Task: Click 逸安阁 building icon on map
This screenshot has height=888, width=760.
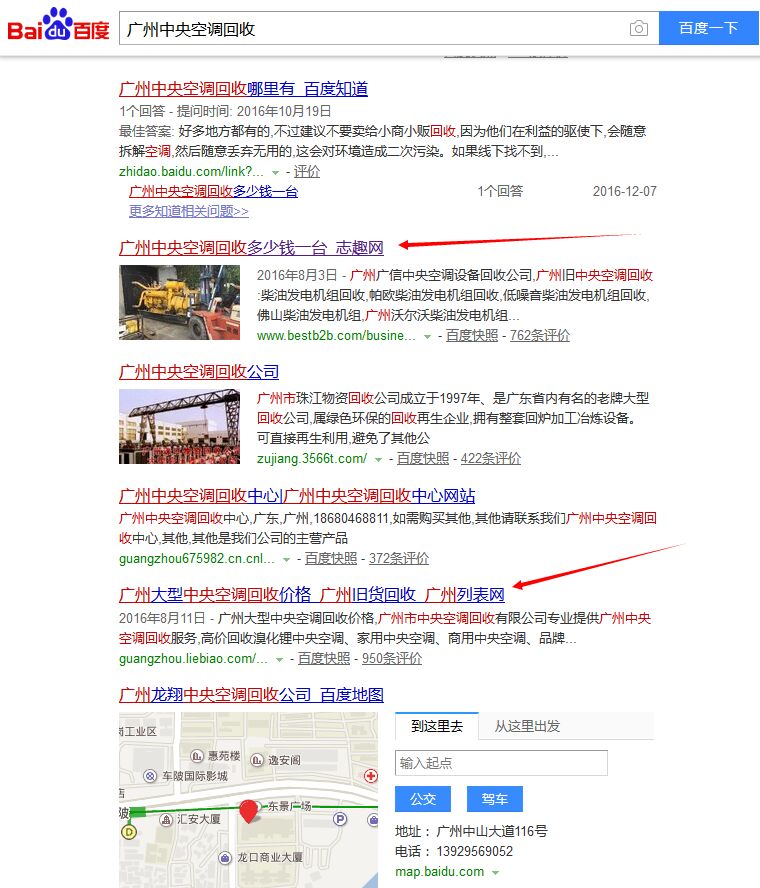Action: coord(257,759)
